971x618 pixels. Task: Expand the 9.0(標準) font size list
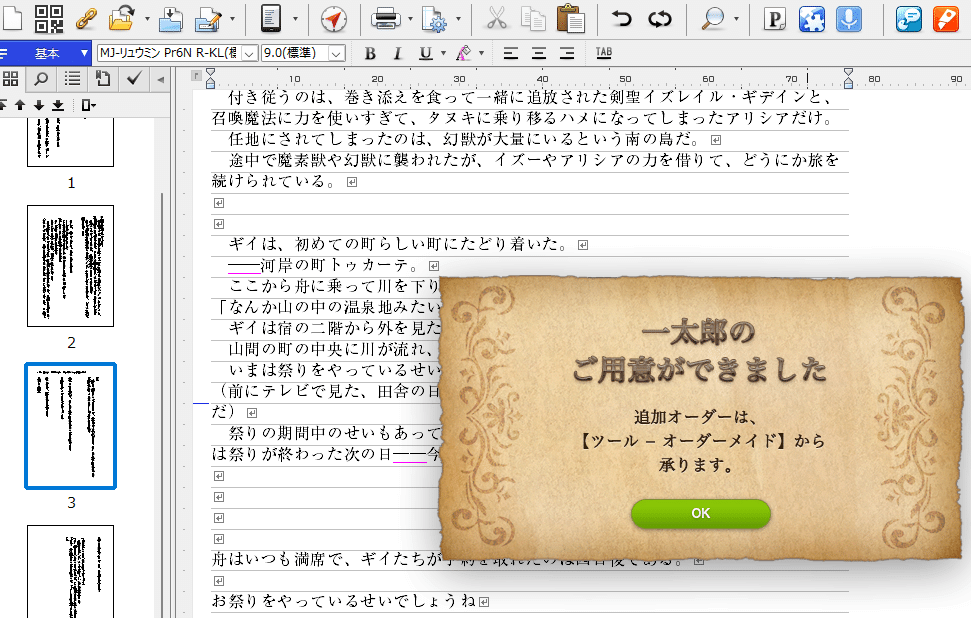(x=336, y=54)
